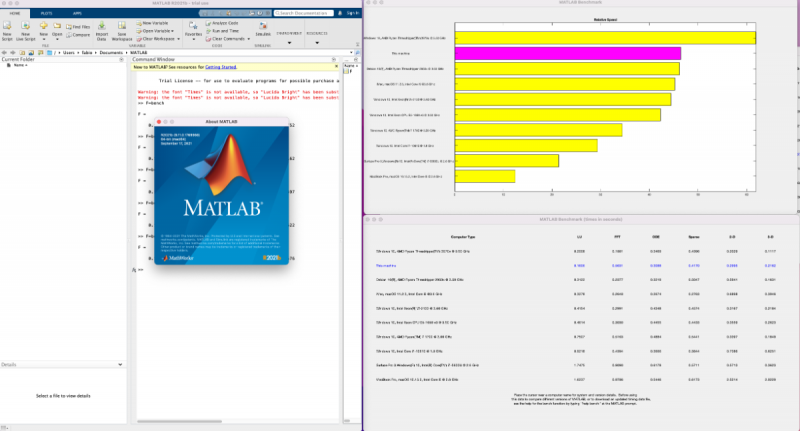Launch Simulink from the toolstrip
This screenshot has width=800, height=431.
pos(263,29)
